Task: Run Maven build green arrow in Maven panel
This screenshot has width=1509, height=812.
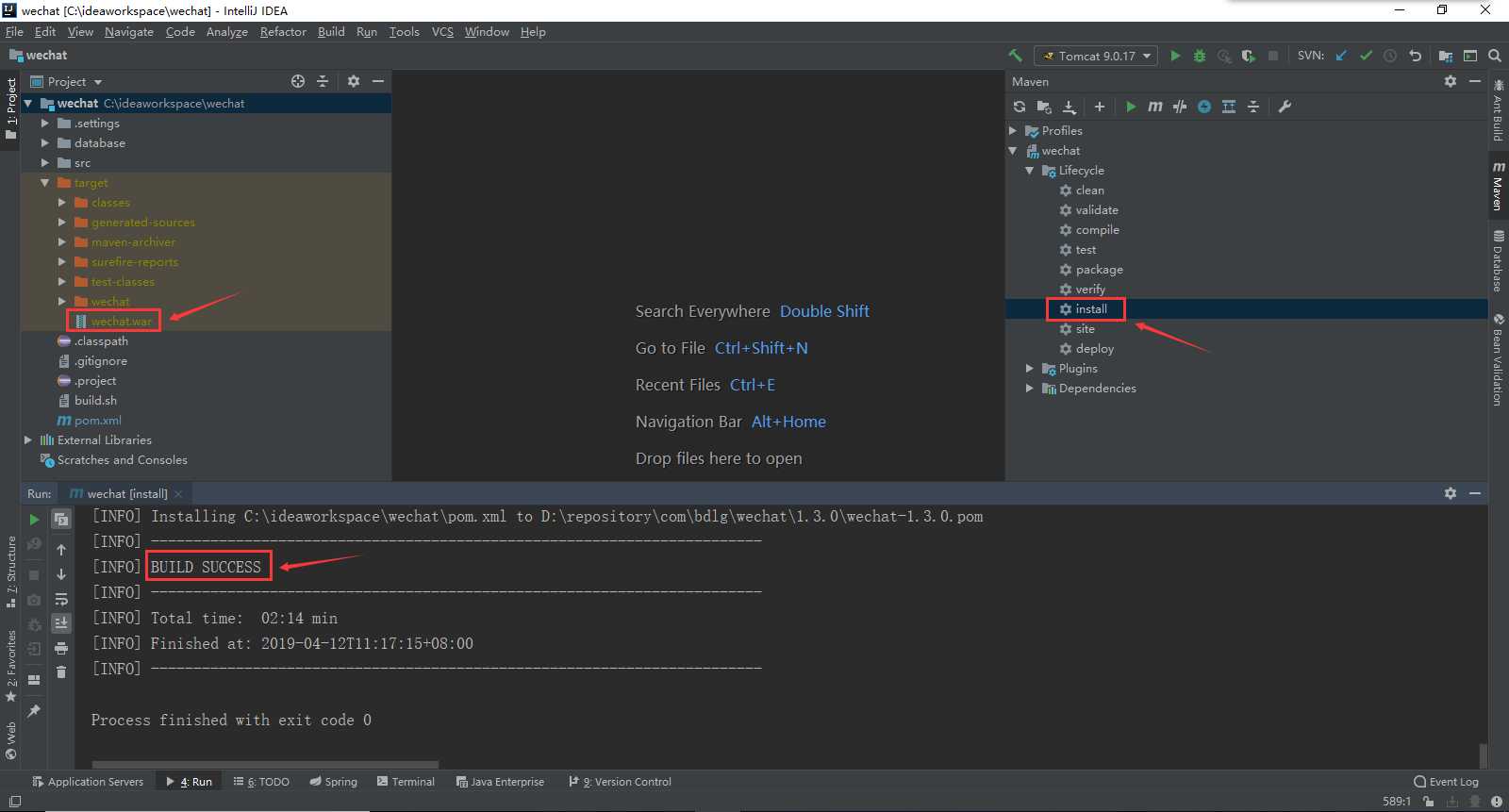Action: tap(1131, 107)
